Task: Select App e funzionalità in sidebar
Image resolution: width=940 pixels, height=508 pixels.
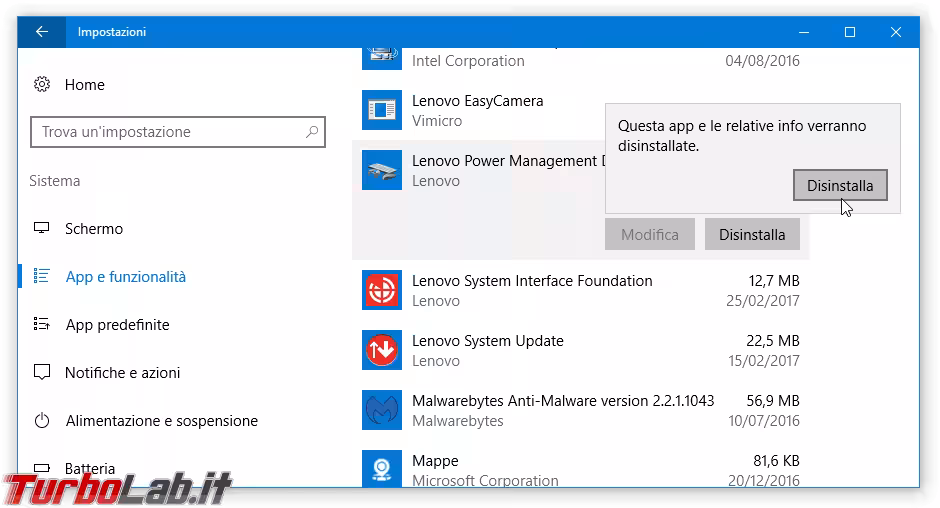Action: pyautogui.click(x=125, y=277)
